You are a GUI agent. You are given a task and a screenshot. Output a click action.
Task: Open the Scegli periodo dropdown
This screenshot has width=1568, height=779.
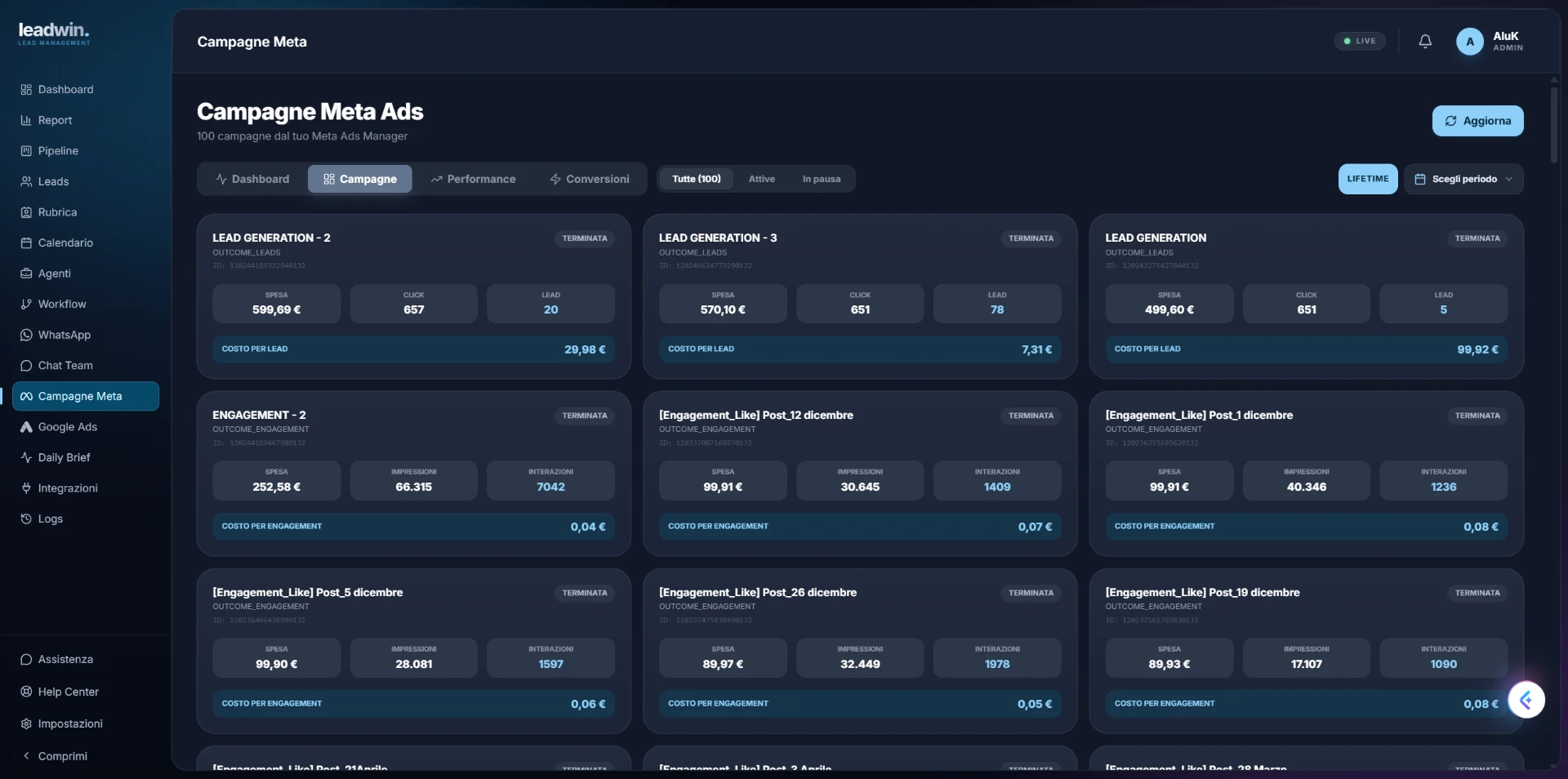pyautogui.click(x=1463, y=179)
